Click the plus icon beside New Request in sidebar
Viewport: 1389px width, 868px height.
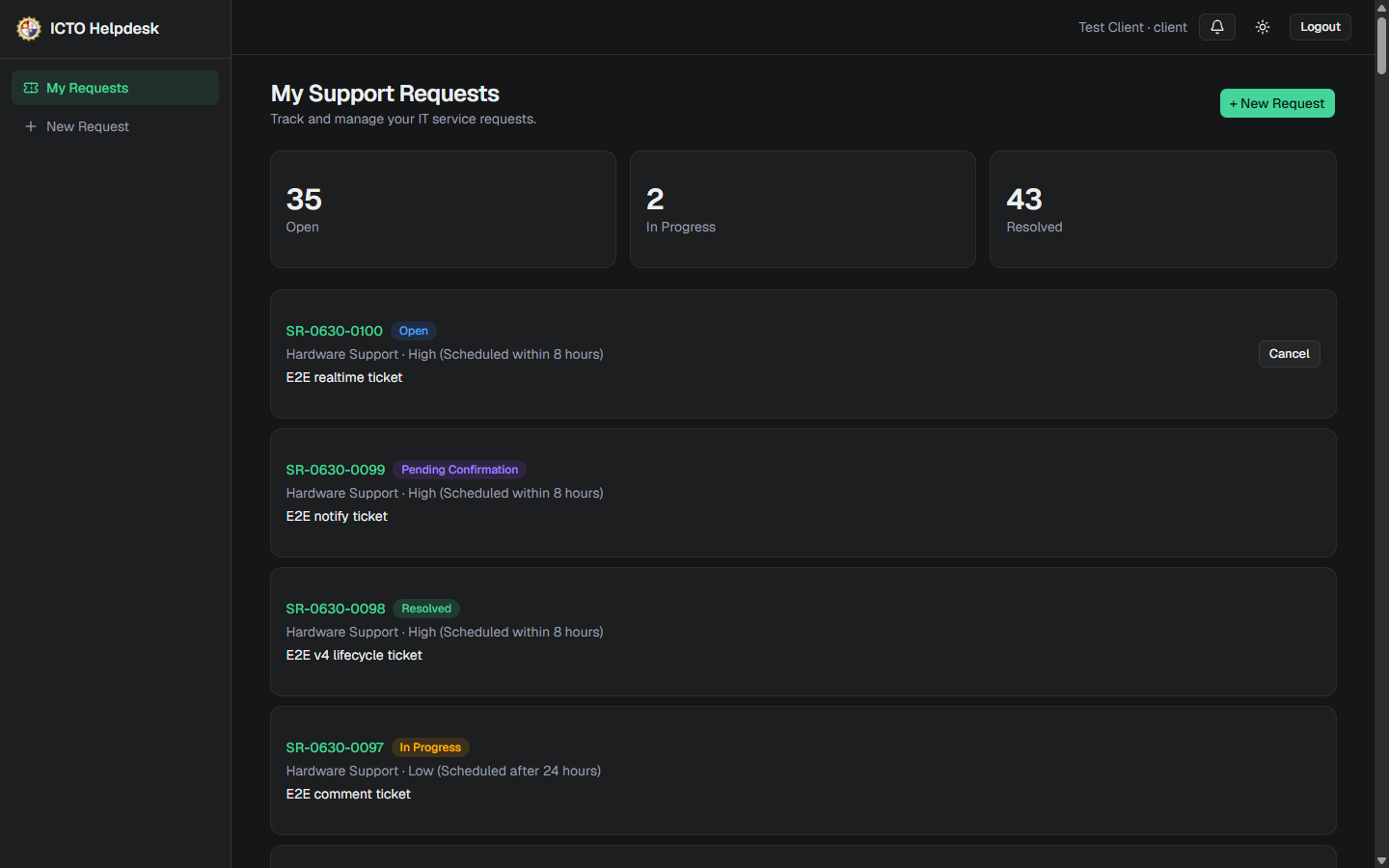[31, 126]
